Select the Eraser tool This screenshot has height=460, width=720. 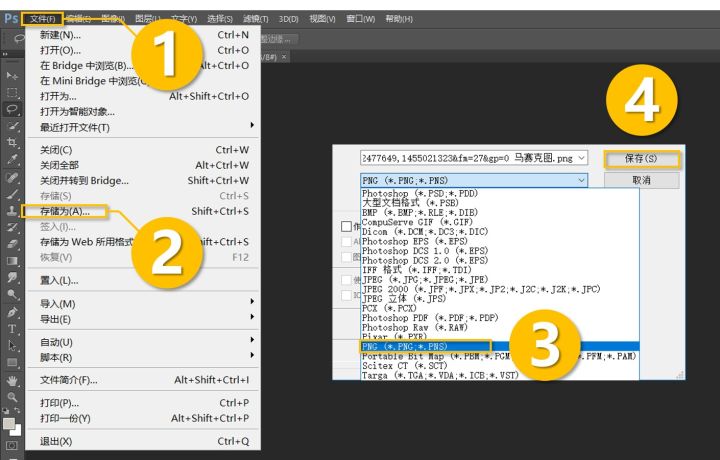tap(12, 244)
